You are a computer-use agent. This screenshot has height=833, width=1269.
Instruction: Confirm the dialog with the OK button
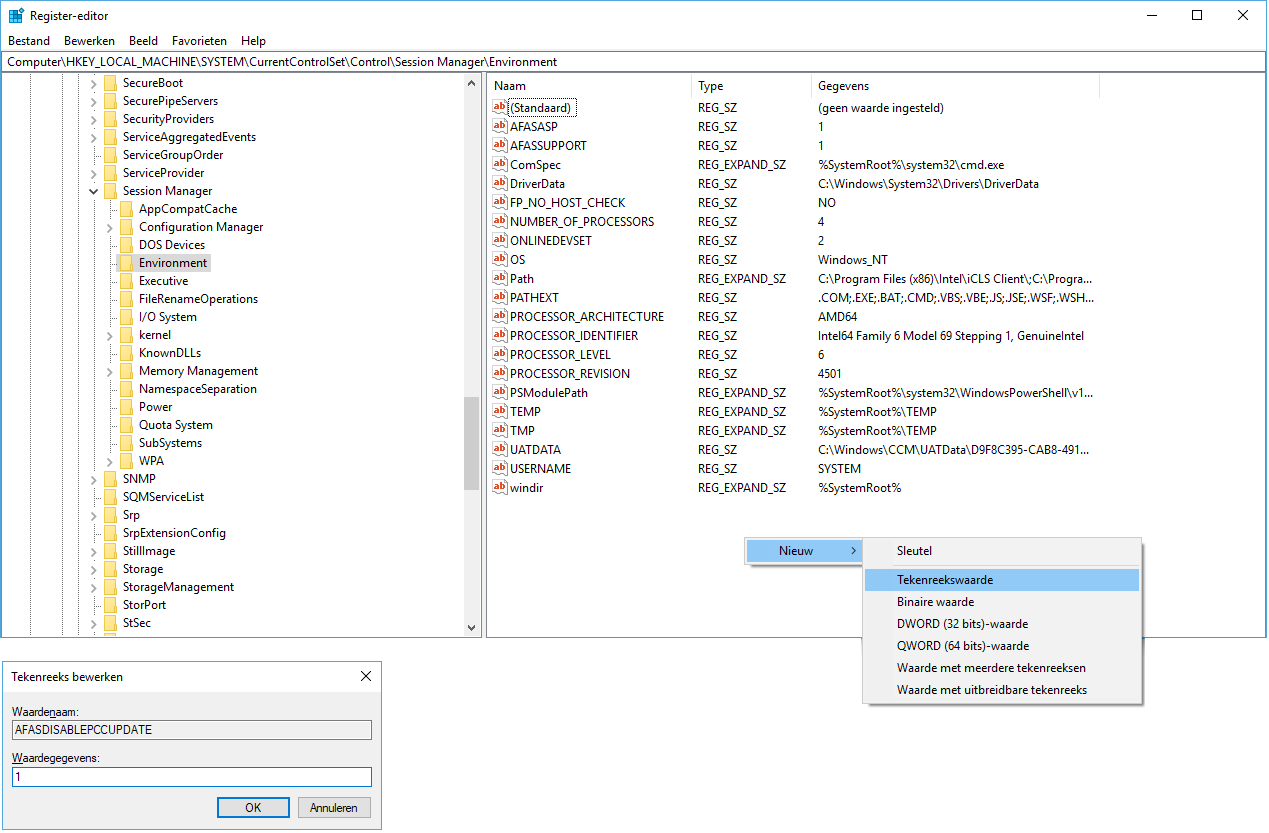point(253,807)
